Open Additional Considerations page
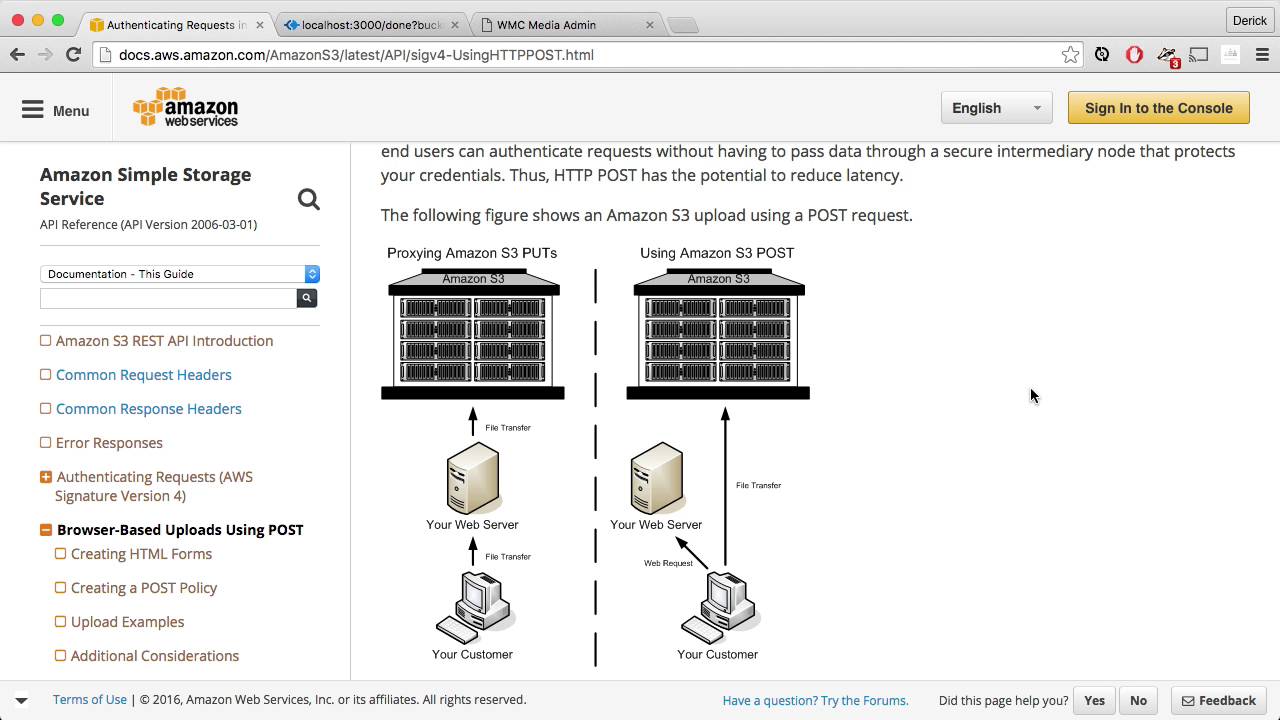The width and height of the screenshot is (1280, 720). [155, 656]
